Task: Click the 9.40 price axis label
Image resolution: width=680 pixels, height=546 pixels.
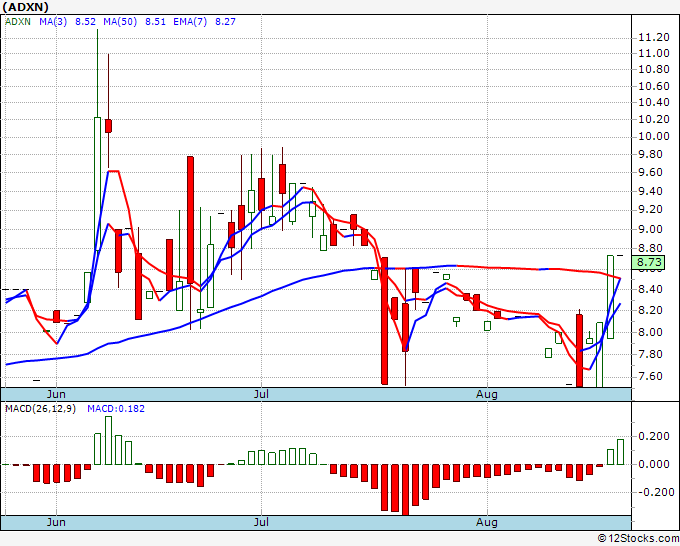Action: [651, 191]
